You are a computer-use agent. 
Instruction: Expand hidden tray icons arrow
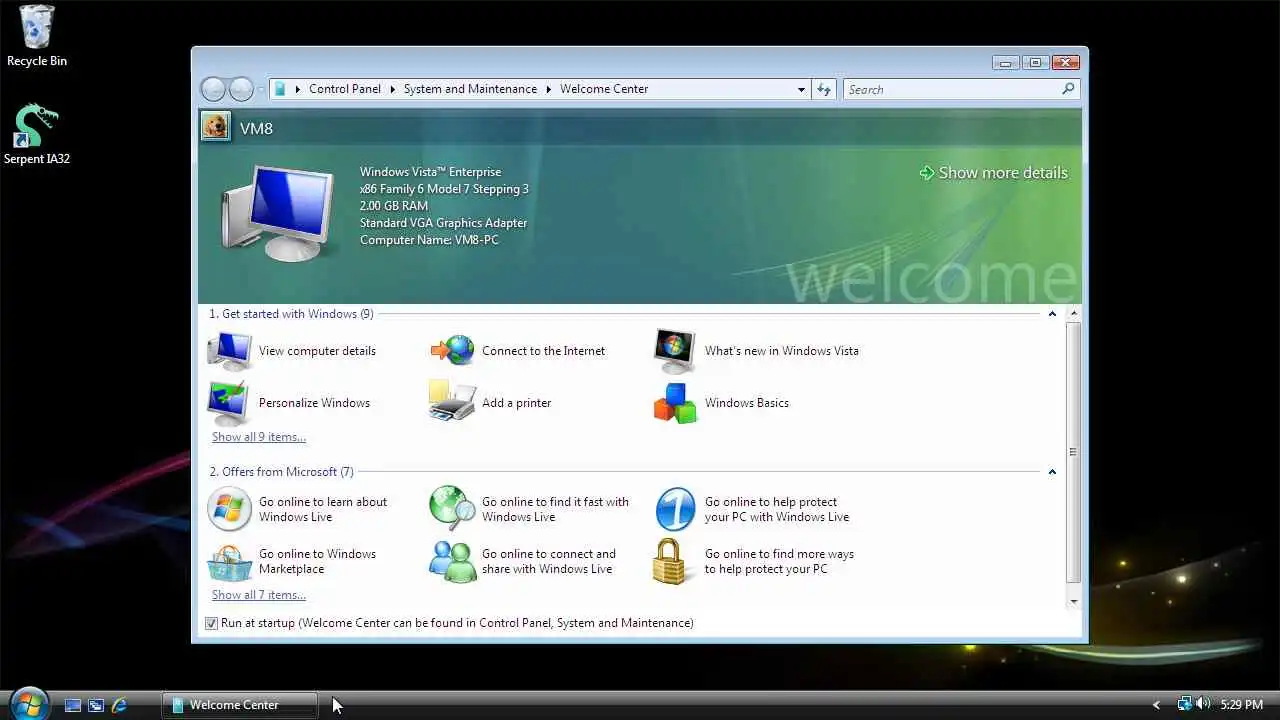point(1157,705)
